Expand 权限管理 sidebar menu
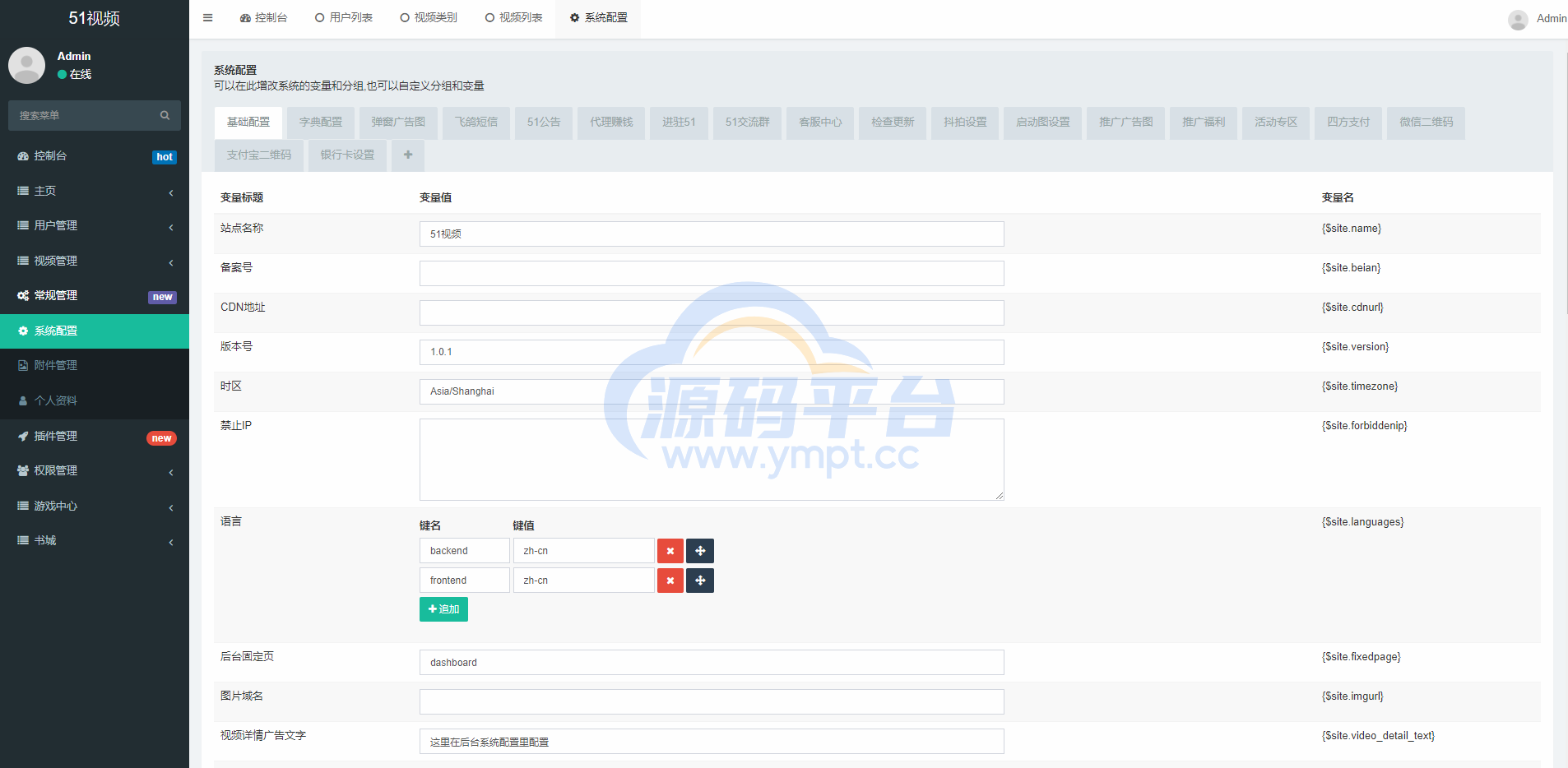1568x768 pixels. pos(95,471)
